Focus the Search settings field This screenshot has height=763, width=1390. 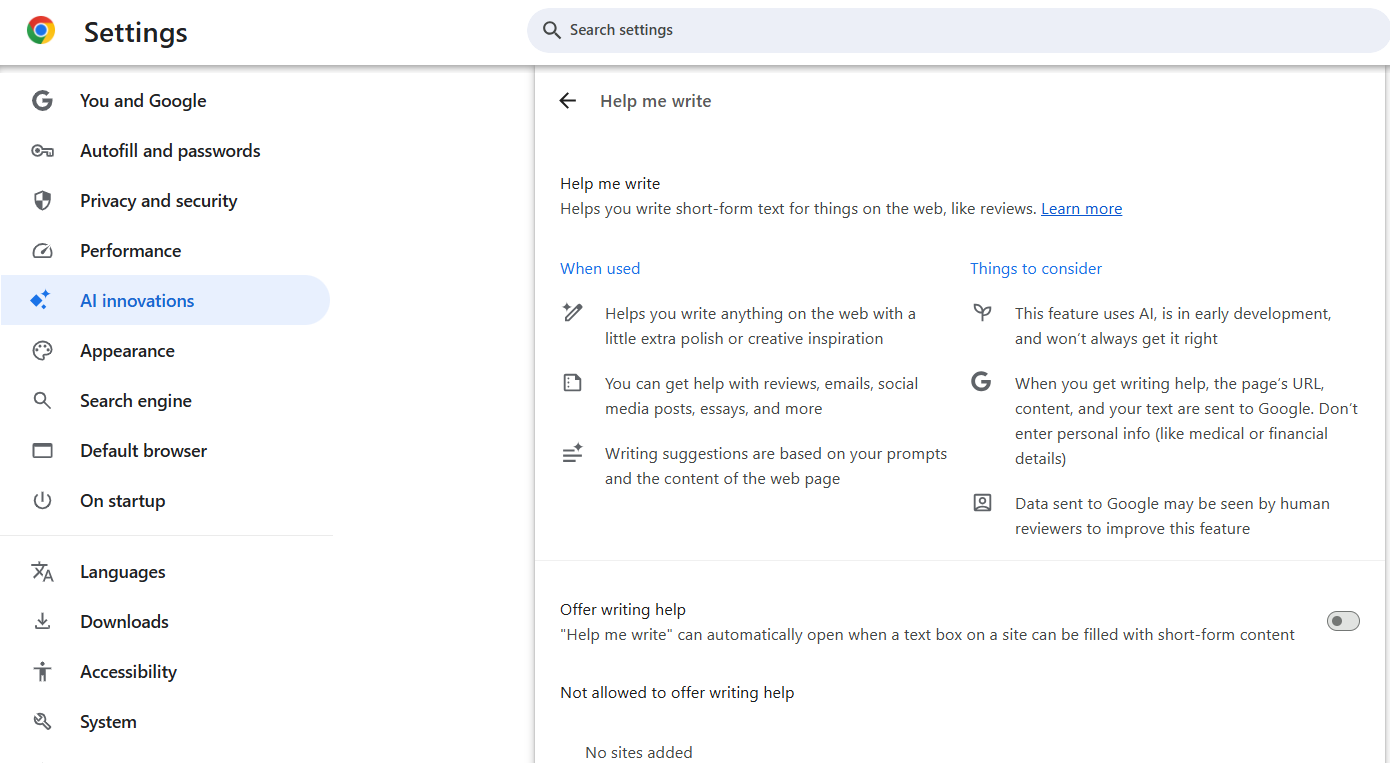[900, 30]
